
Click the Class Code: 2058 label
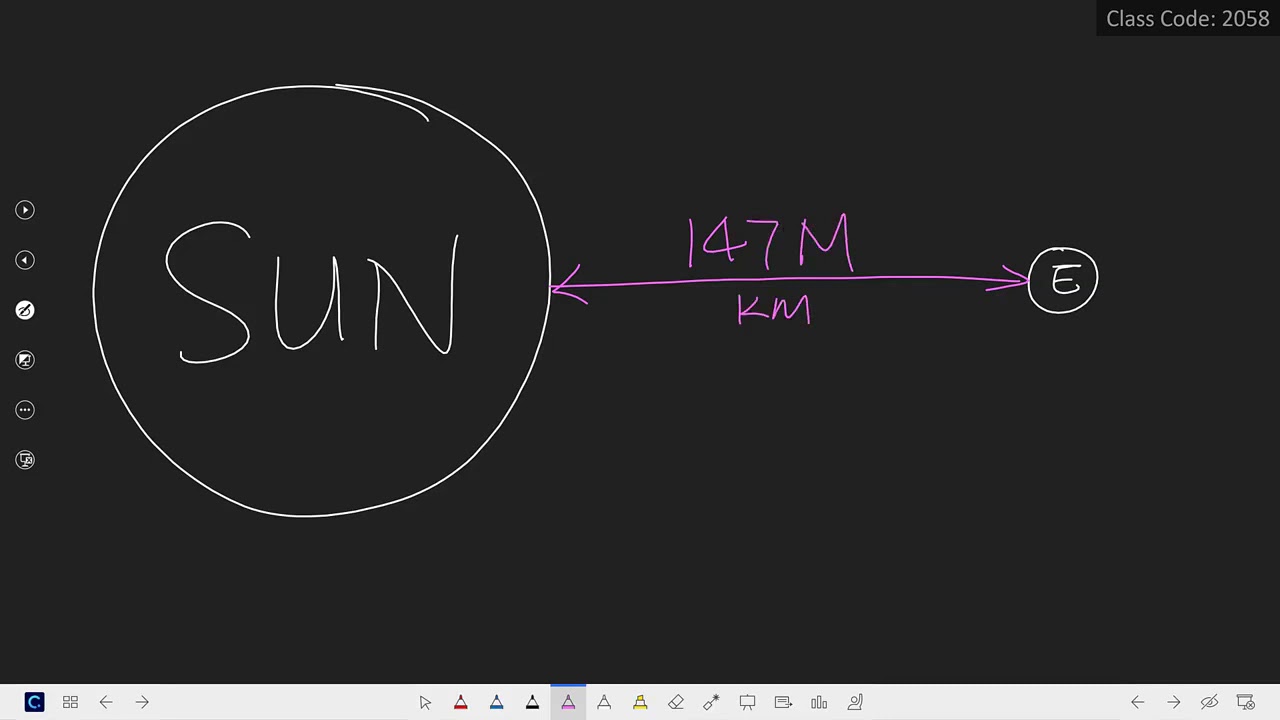(1187, 19)
